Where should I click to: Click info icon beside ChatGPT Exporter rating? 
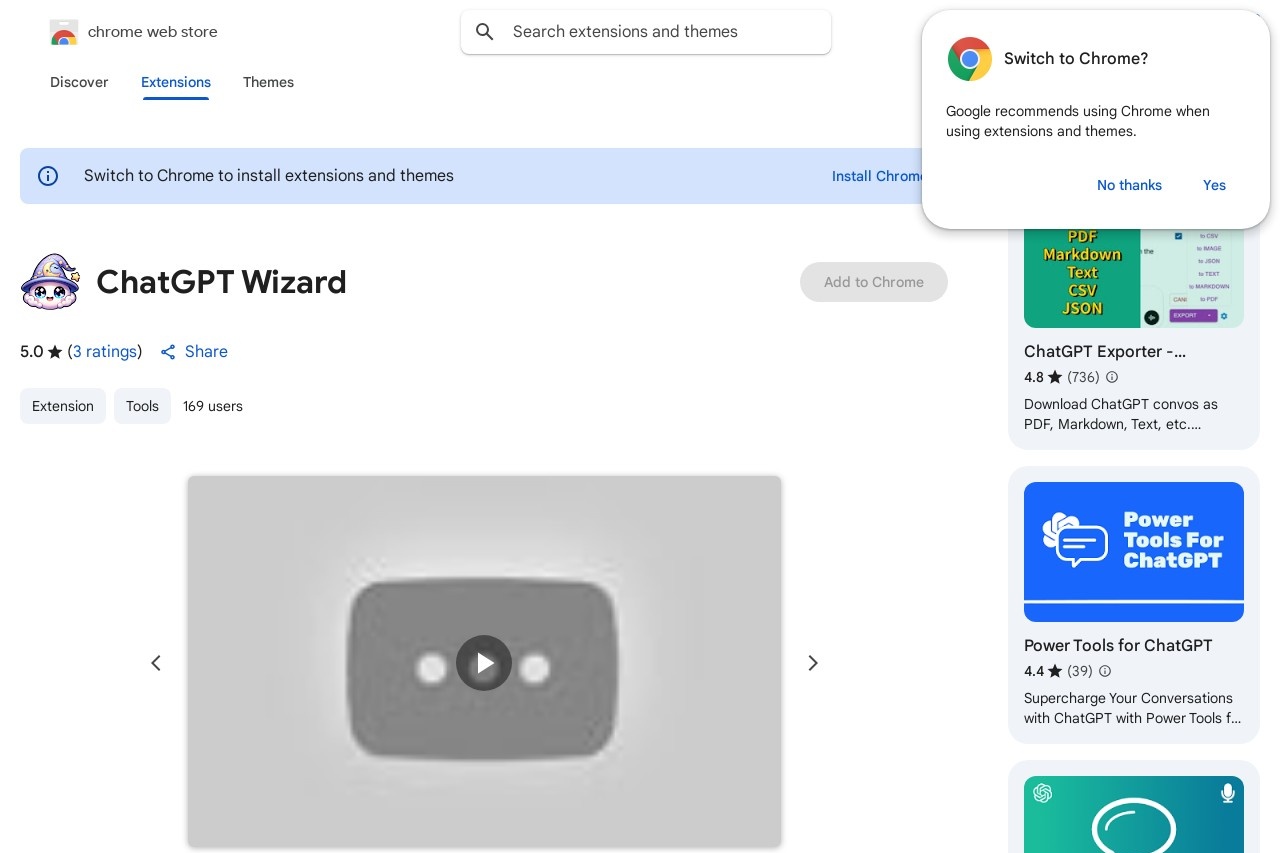1112,377
